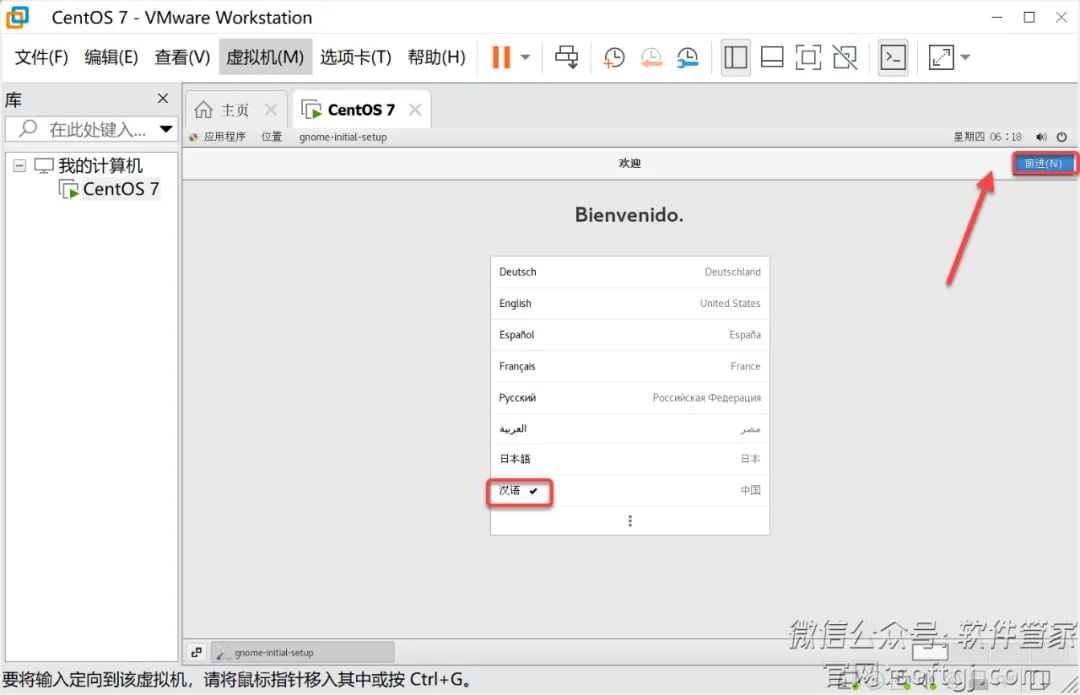Open the 虚拟机(M) menu
The height and width of the screenshot is (695, 1080).
point(265,57)
